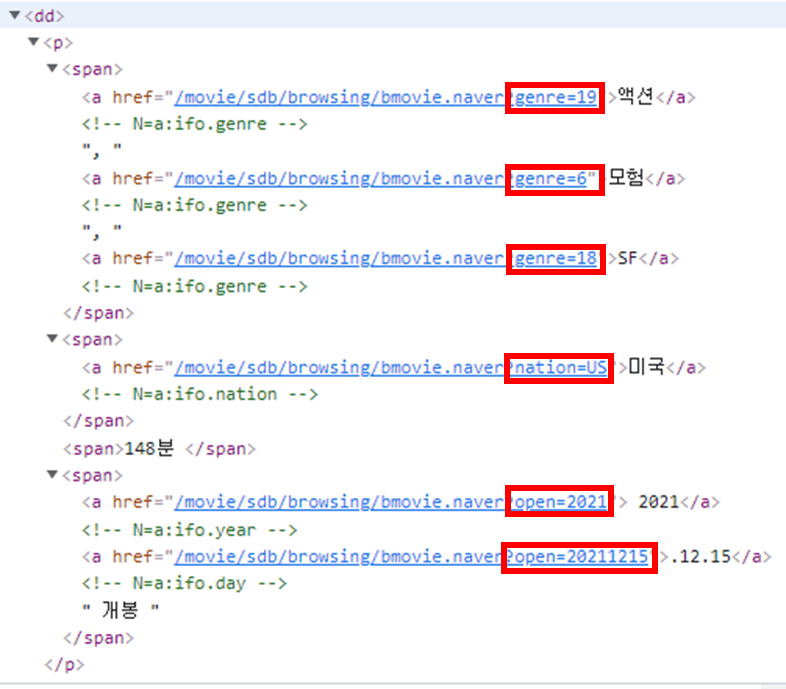Viewport: 786px width, 689px height.
Task: Select the N=a:ifo.day comment
Action: pos(184,583)
